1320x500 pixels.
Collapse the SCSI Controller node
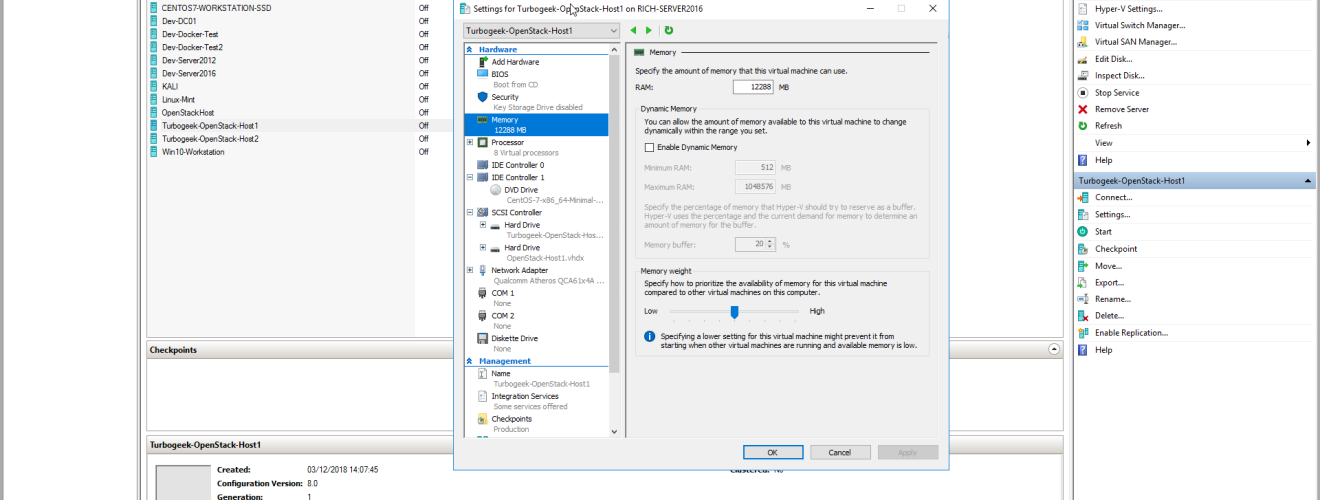pos(470,212)
